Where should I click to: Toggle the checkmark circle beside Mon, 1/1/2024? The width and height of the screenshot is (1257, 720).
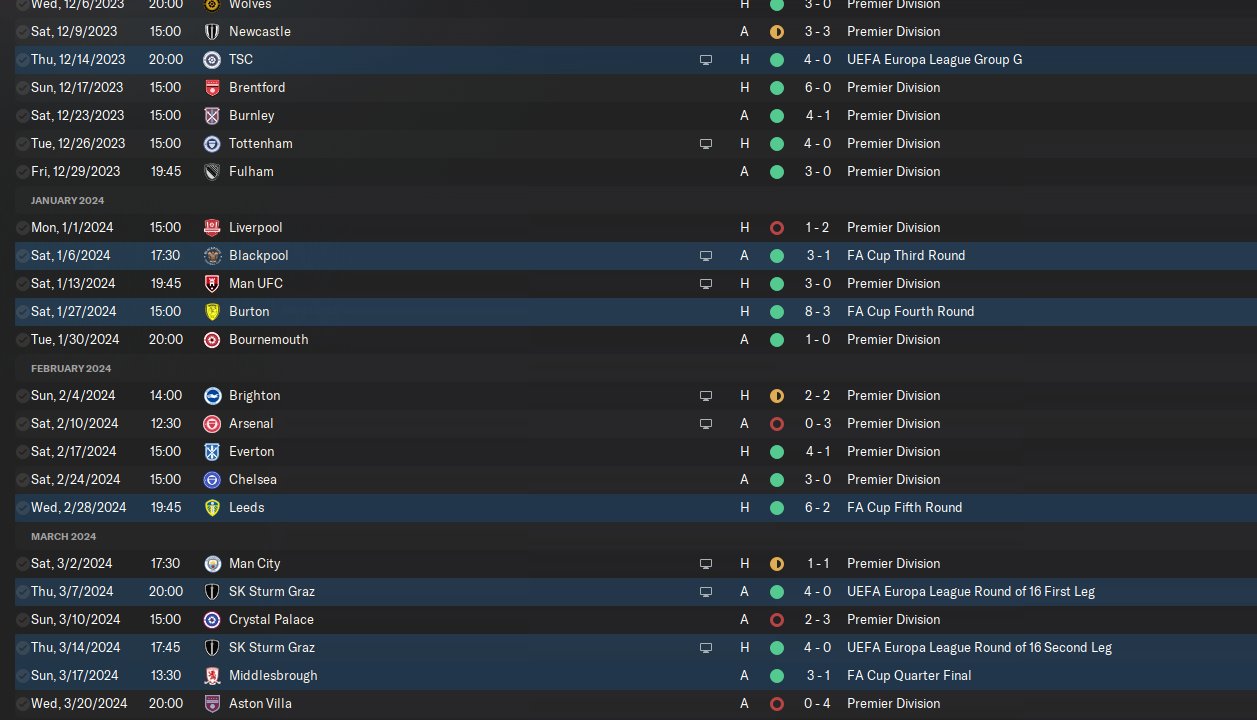pos(22,227)
